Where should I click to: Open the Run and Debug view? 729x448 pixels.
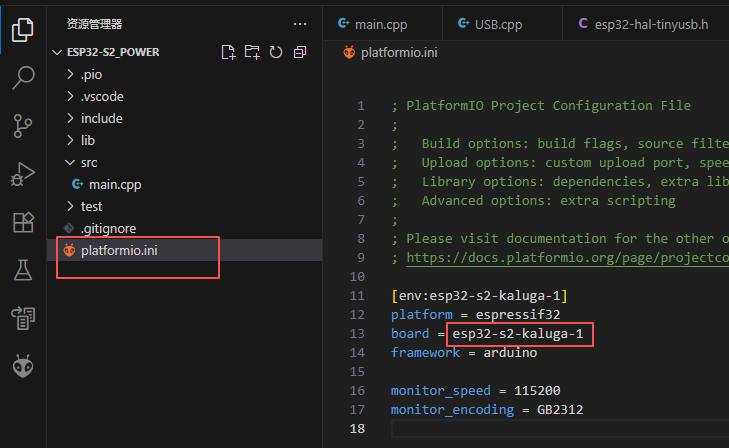point(22,175)
